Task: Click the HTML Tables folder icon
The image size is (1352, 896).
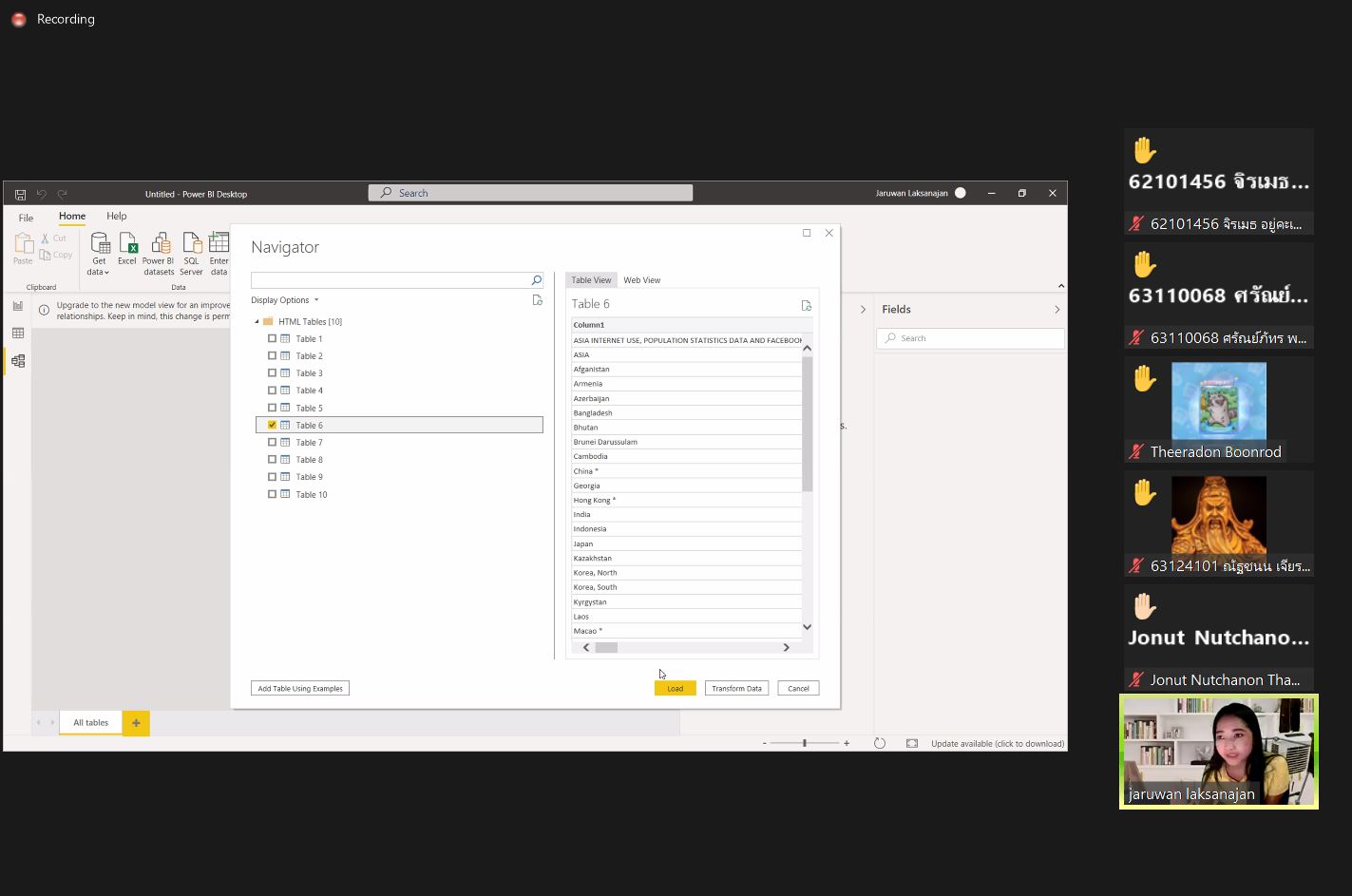Action: coord(268,321)
